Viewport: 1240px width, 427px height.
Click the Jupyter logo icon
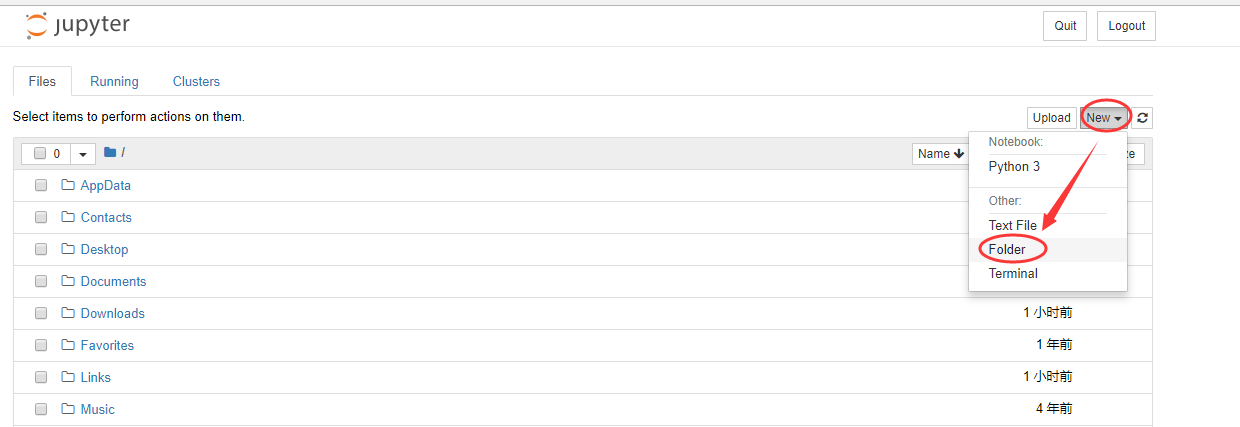click(x=36, y=26)
